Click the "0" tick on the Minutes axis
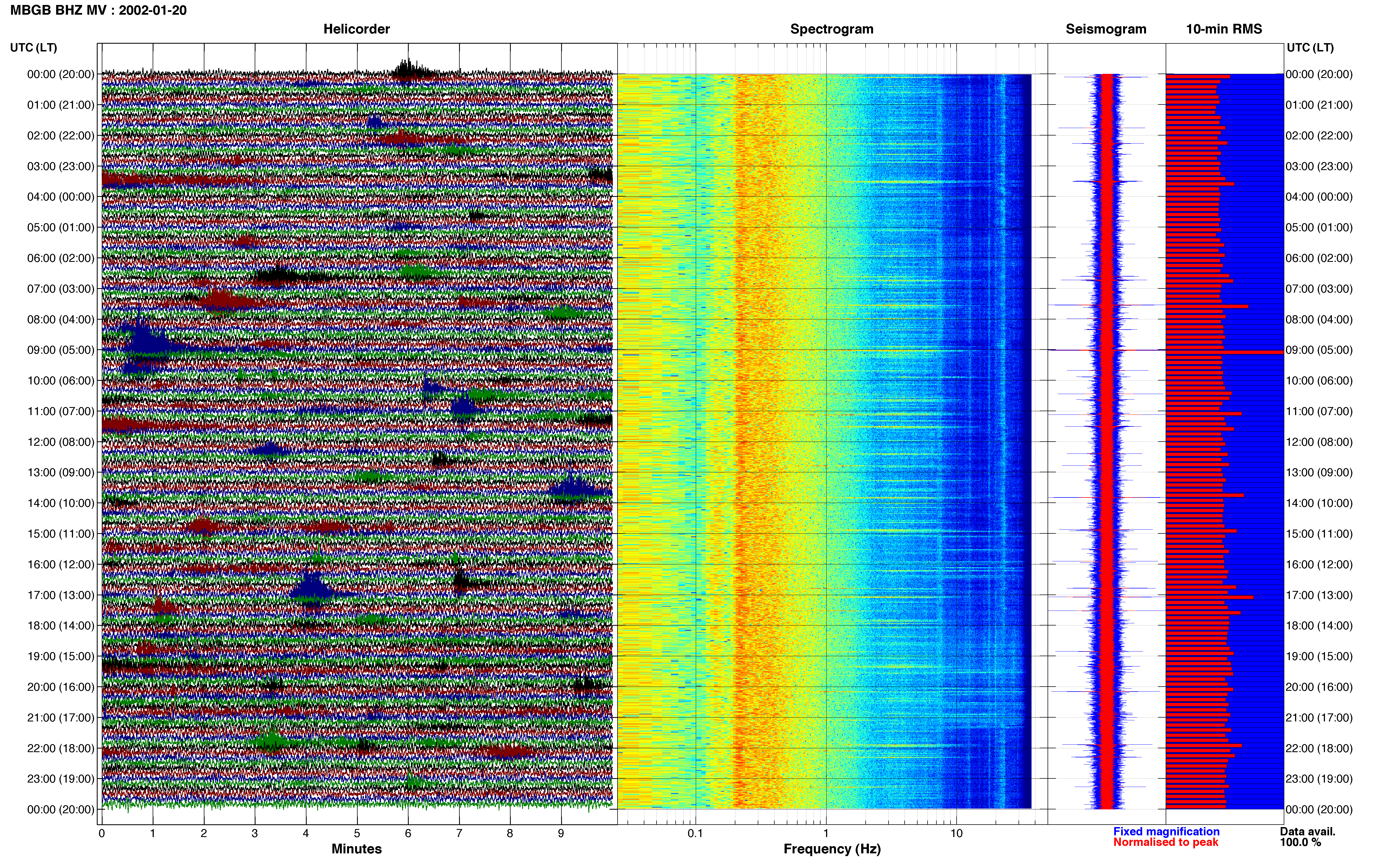Viewport: 1388px width, 868px height. (101, 833)
